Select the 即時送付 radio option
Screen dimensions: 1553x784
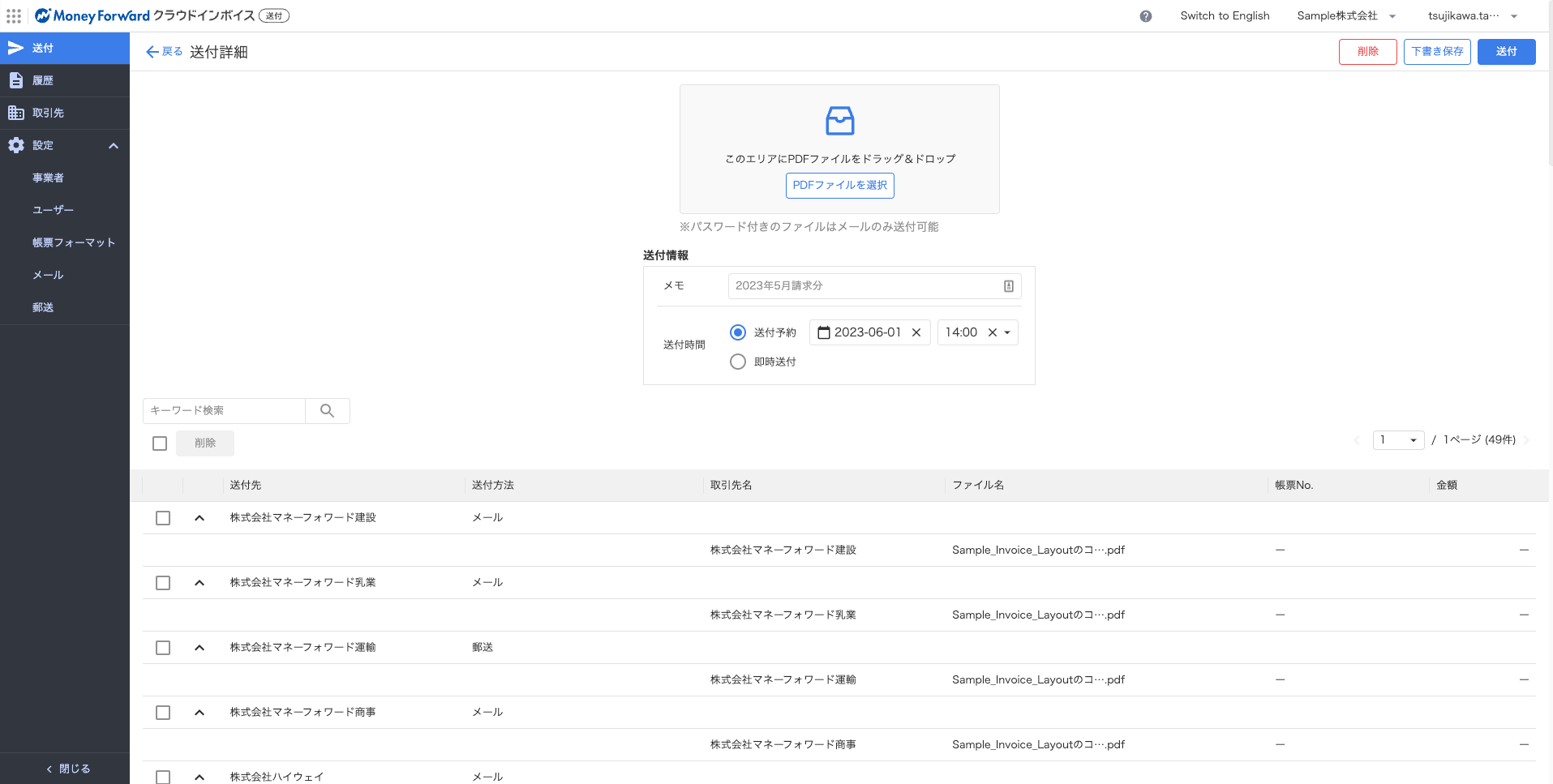point(738,362)
